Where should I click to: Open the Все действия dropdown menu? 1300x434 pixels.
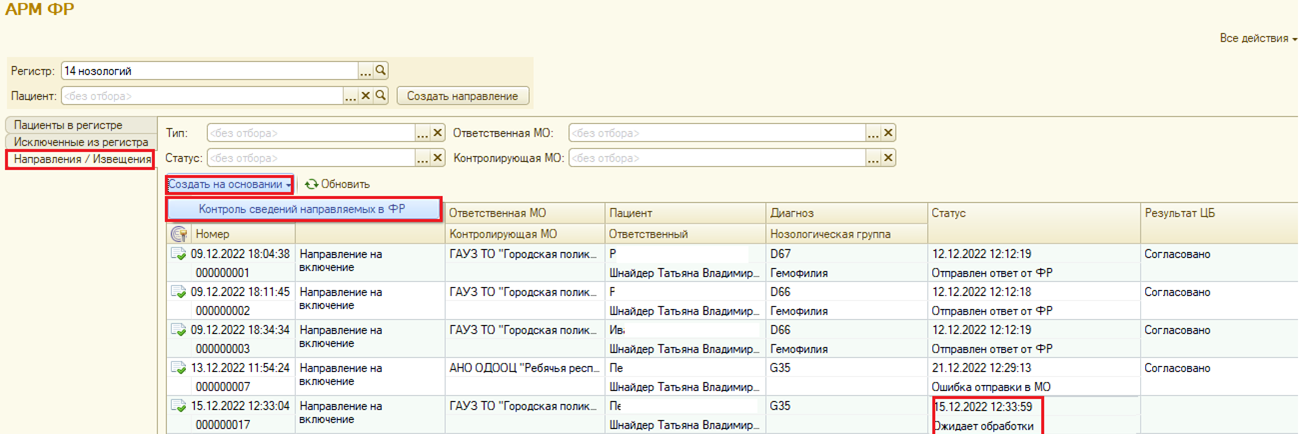[x=1257, y=38]
